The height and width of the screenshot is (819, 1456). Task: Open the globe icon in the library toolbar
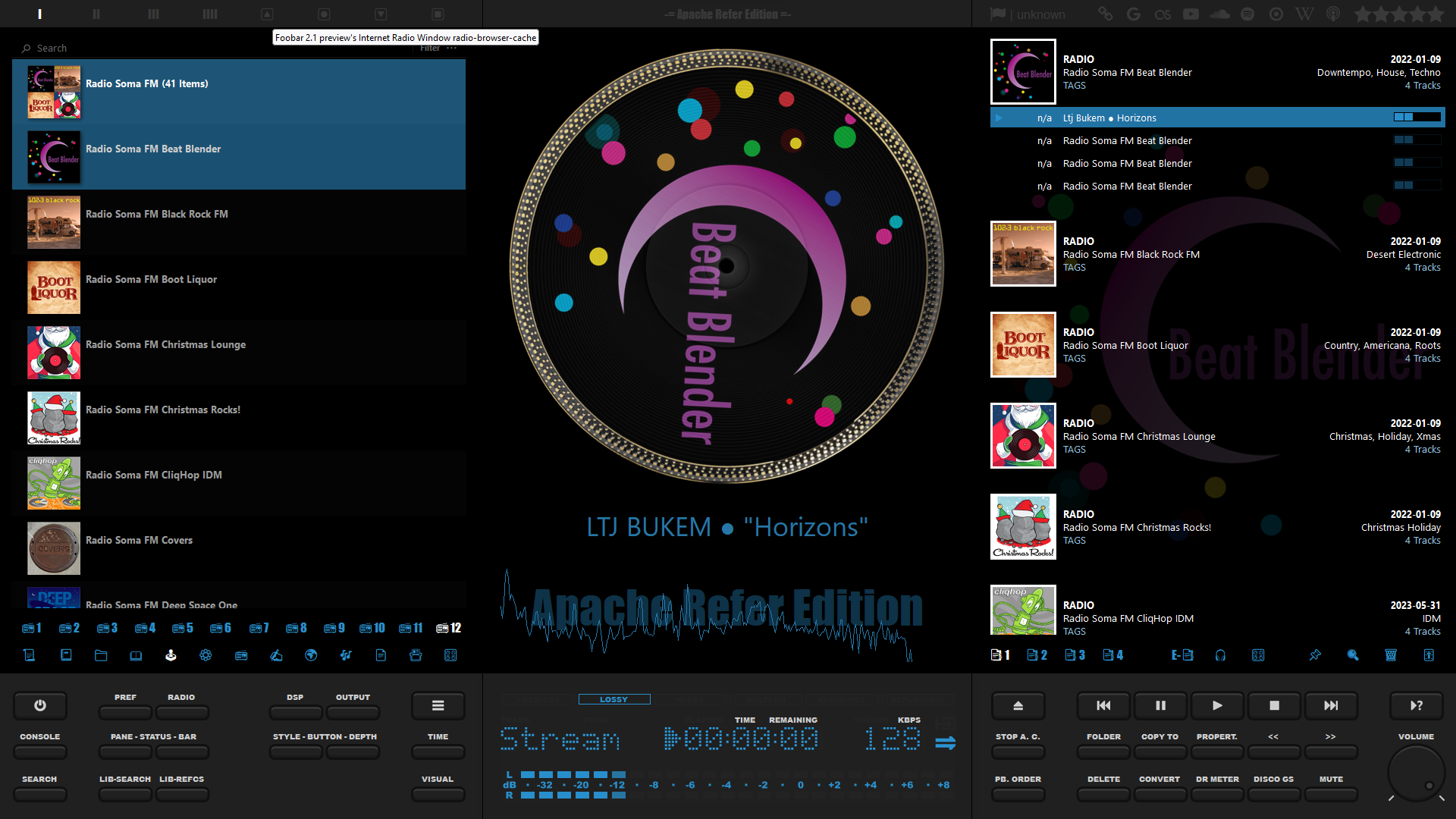point(311,655)
